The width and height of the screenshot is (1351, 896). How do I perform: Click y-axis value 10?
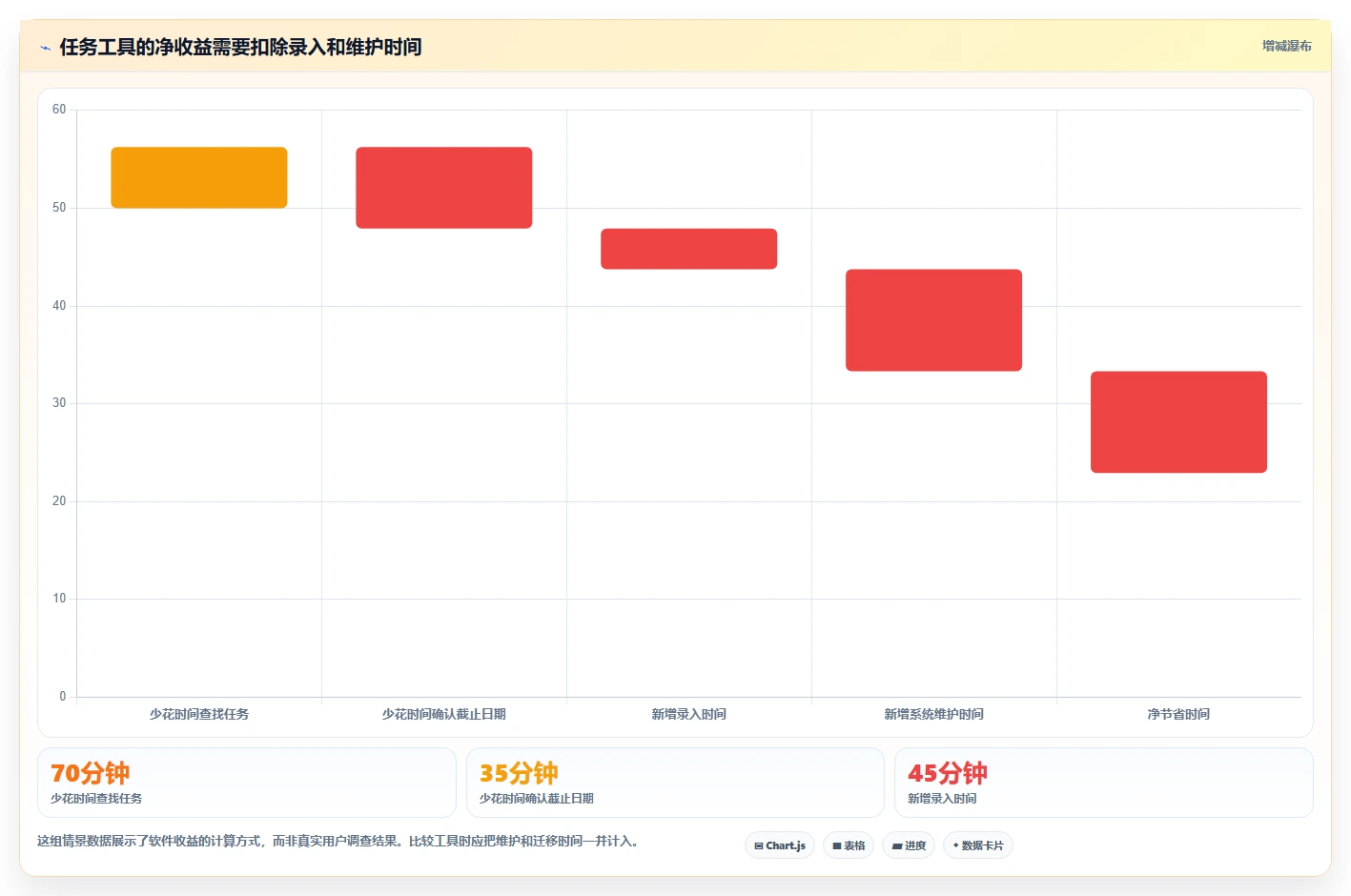pos(59,599)
